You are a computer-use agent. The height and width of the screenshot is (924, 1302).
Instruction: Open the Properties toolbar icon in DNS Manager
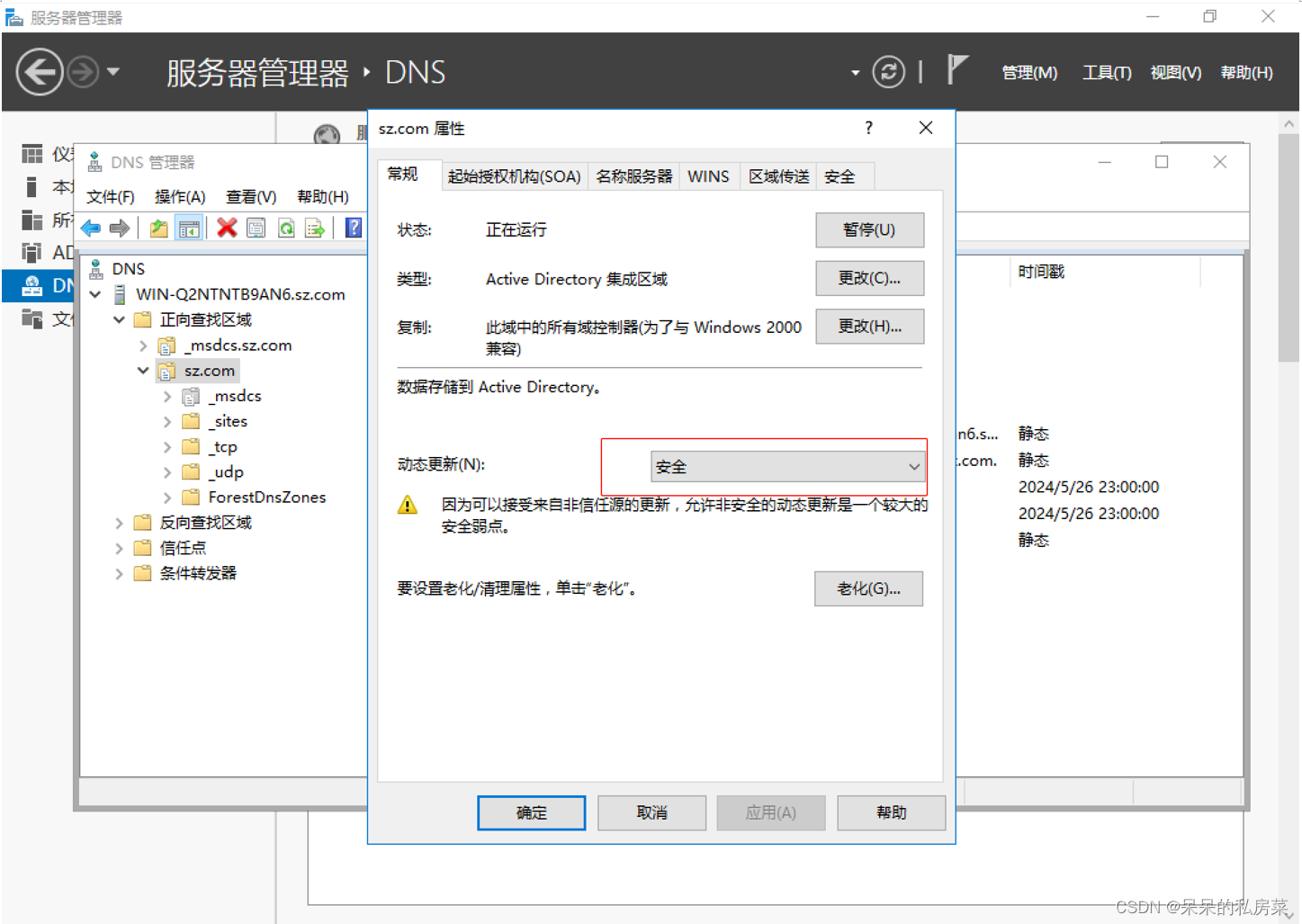[x=256, y=229]
